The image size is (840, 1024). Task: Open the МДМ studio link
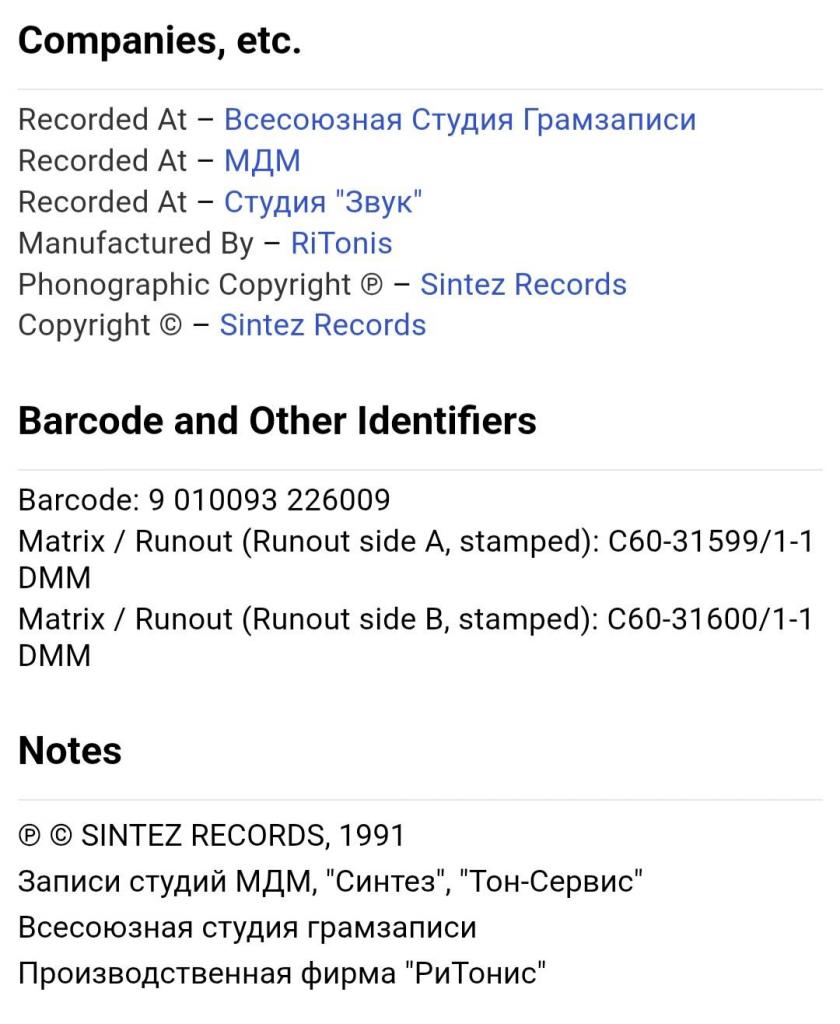pyautogui.click(x=262, y=161)
